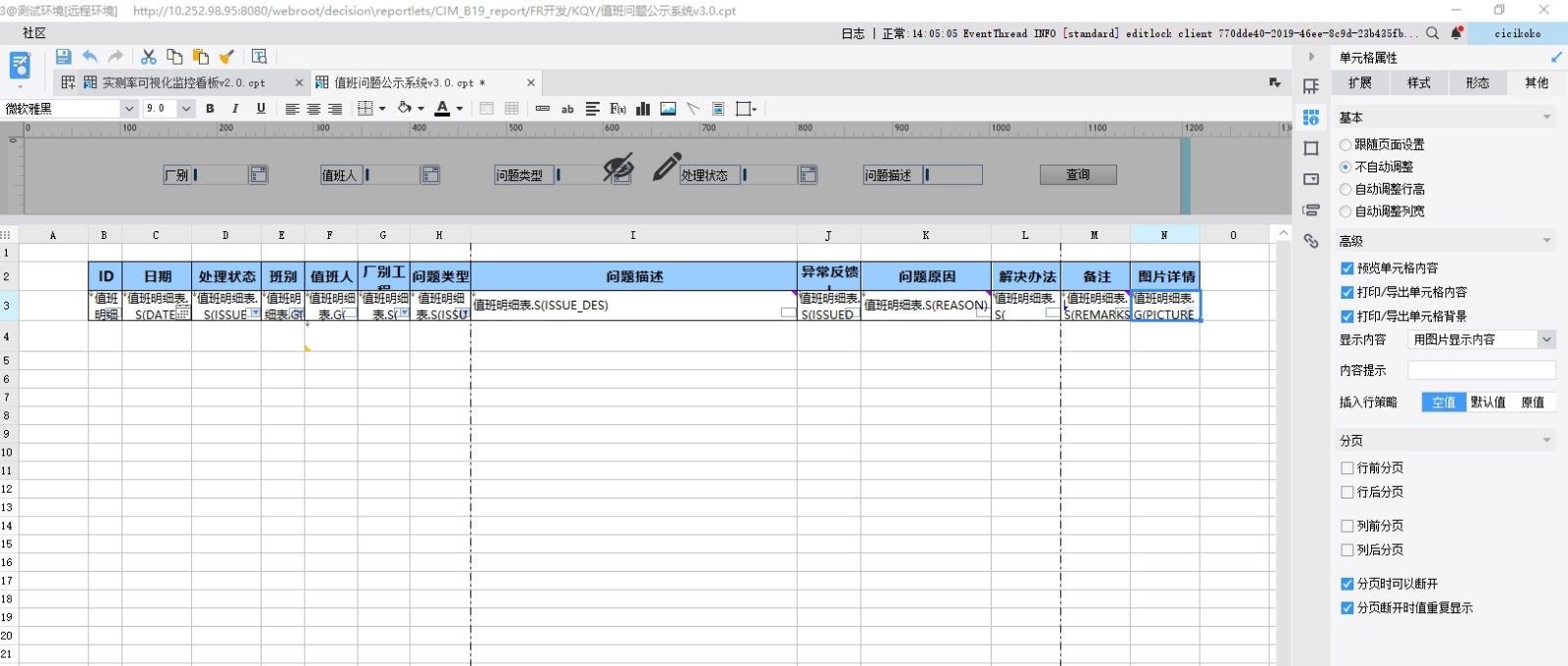Center-align the cell text
The height and width of the screenshot is (666, 1568).
click(314, 109)
